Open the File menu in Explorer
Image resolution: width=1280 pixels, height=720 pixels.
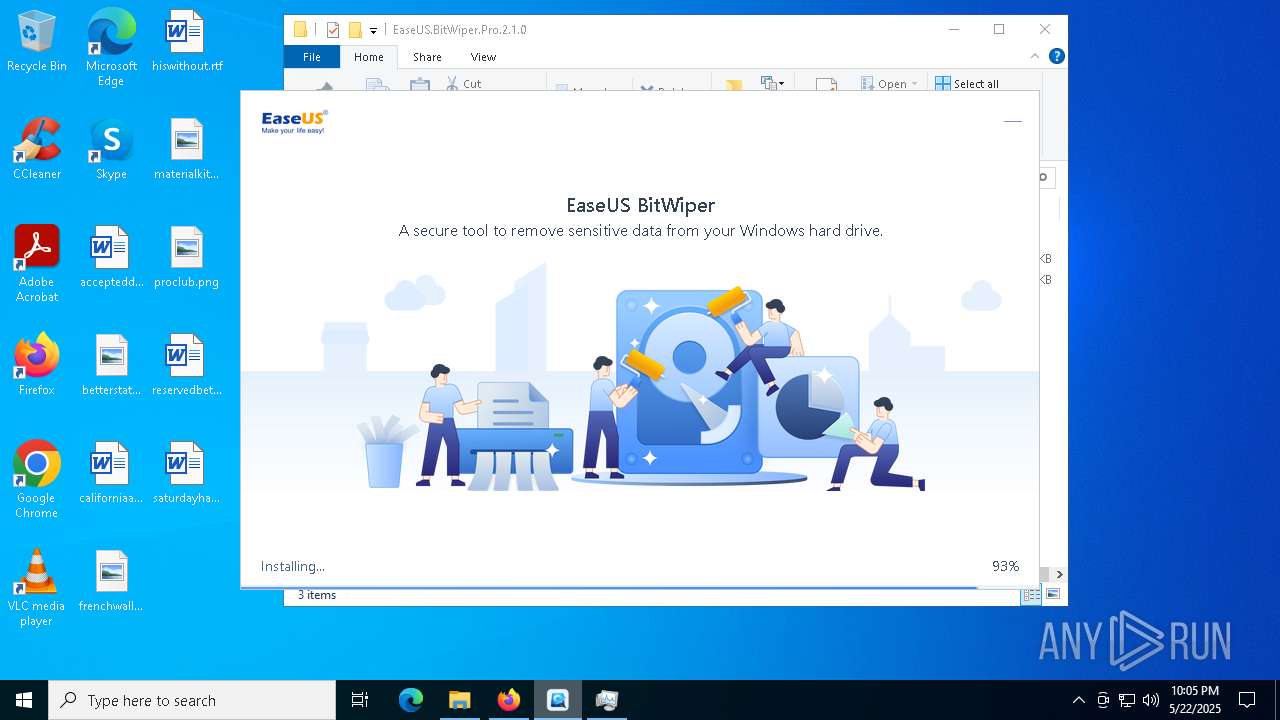[311, 57]
